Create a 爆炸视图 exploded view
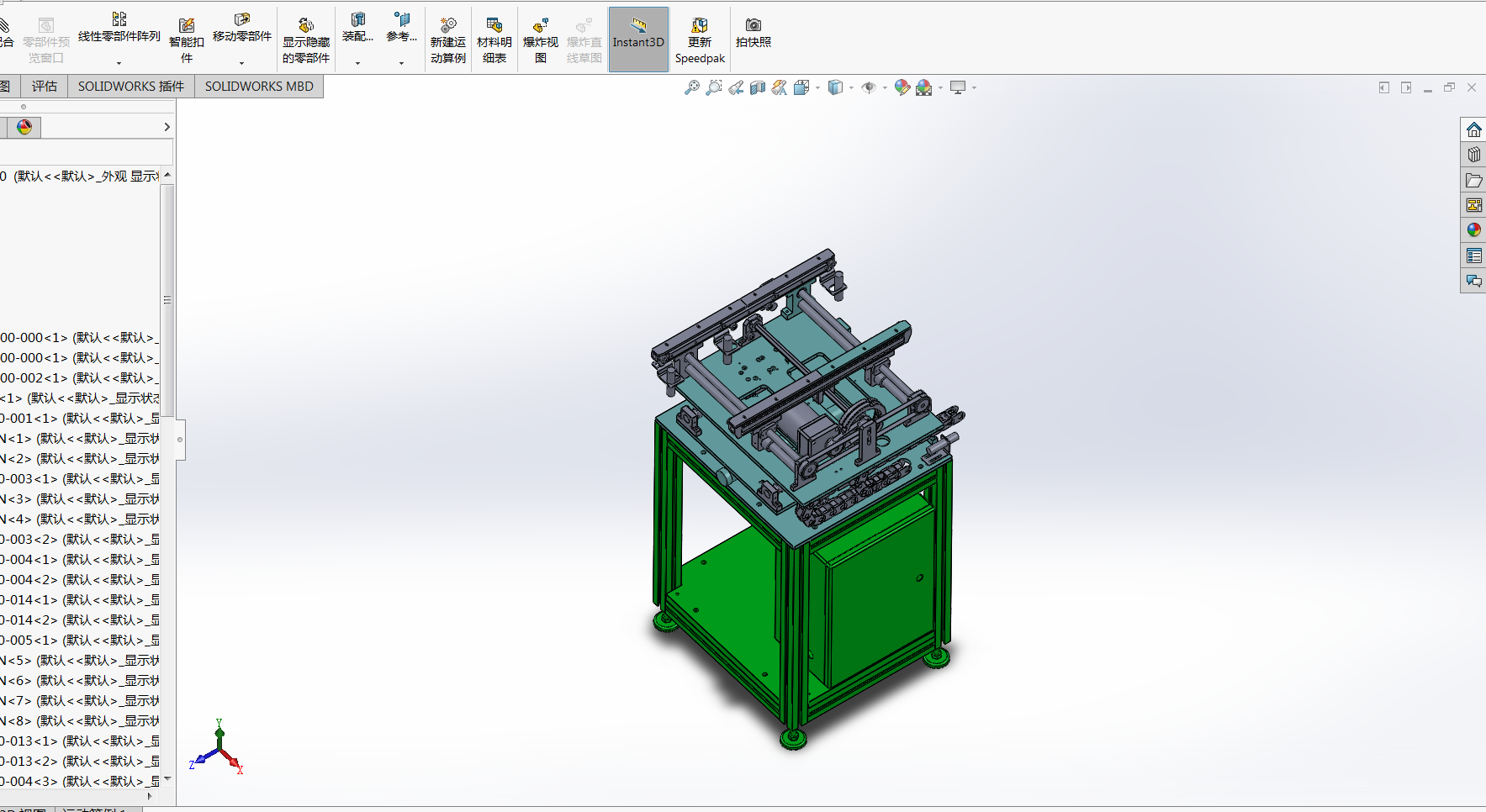This screenshot has width=1486, height=812. [540, 40]
